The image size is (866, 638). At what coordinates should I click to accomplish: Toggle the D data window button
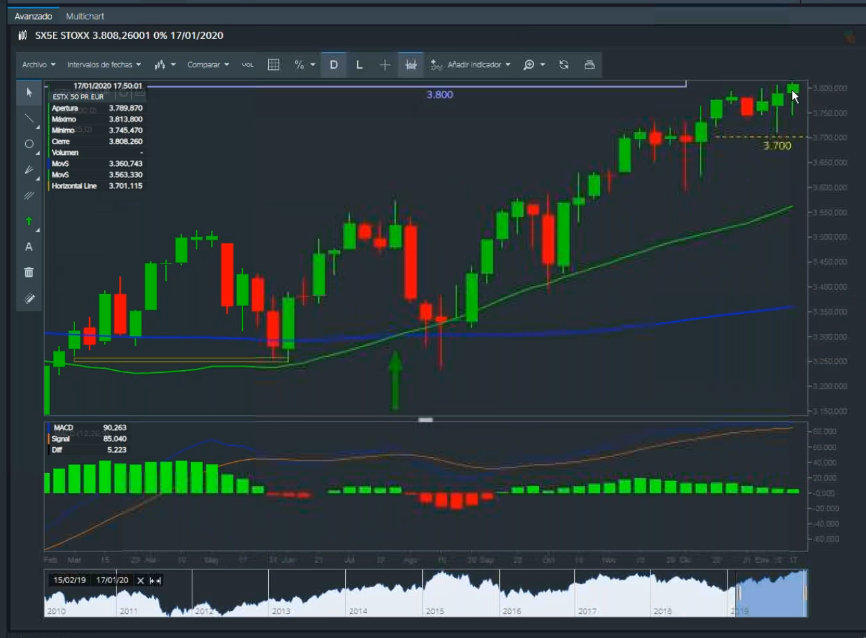(334, 65)
